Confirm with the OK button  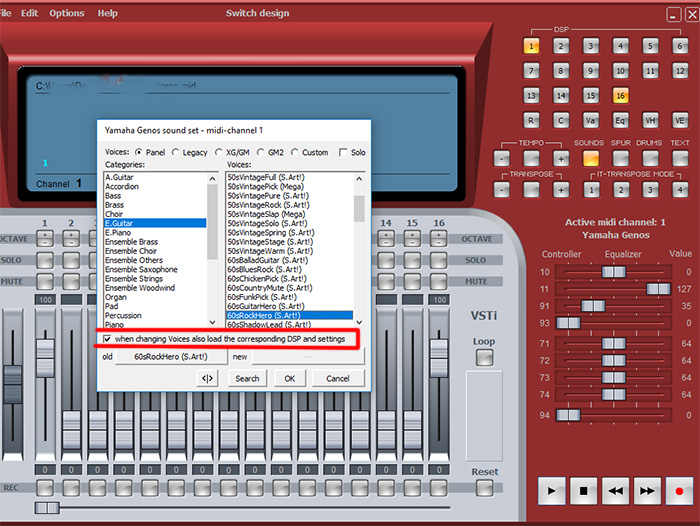(x=290, y=378)
